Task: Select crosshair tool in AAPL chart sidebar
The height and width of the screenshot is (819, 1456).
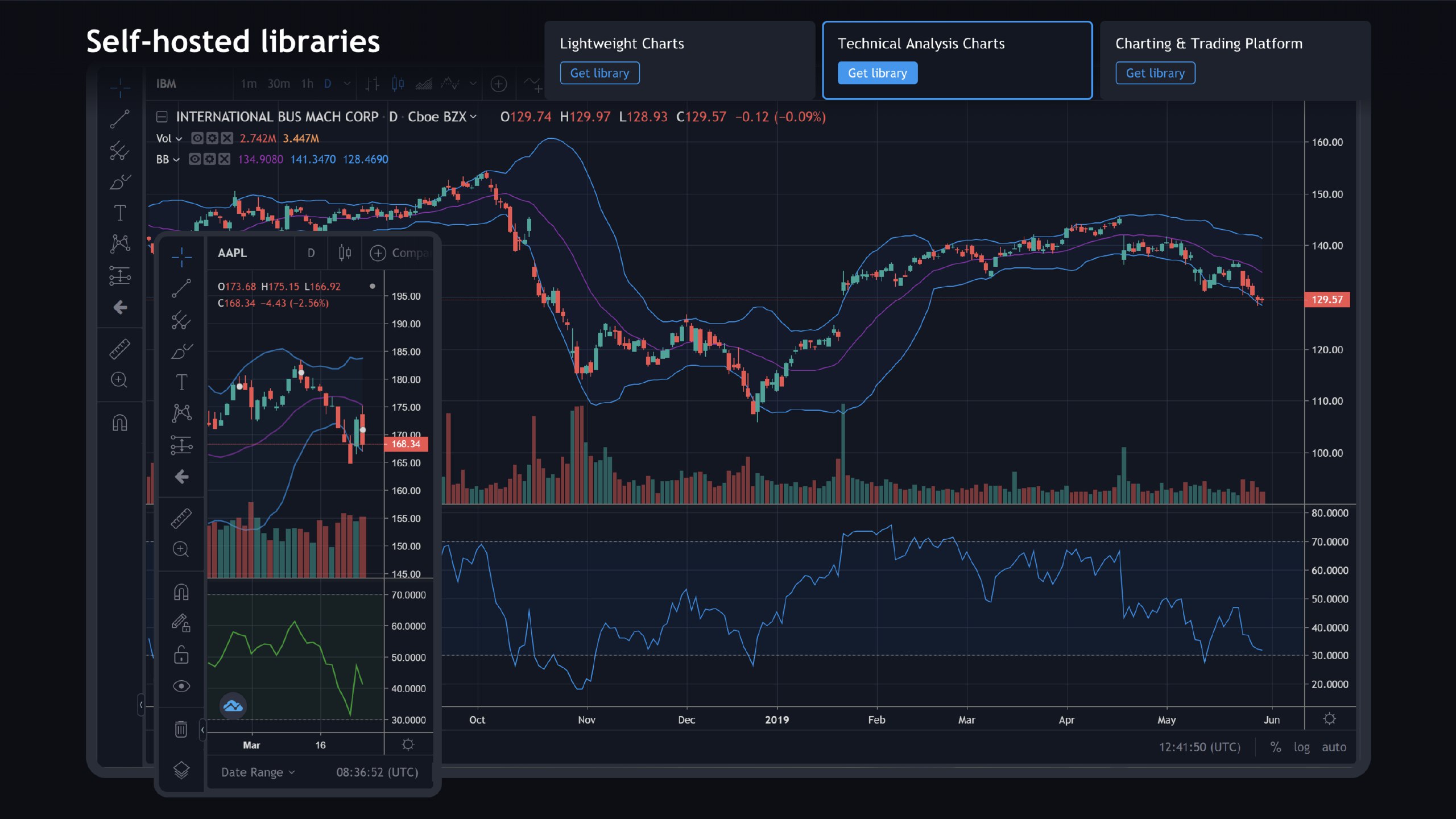Action: coord(181,257)
